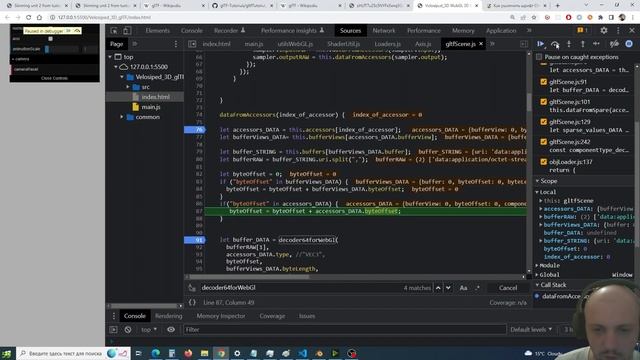Switch to Network panel
The width and height of the screenshot is (640, 360).
click(x=384, y=31)
